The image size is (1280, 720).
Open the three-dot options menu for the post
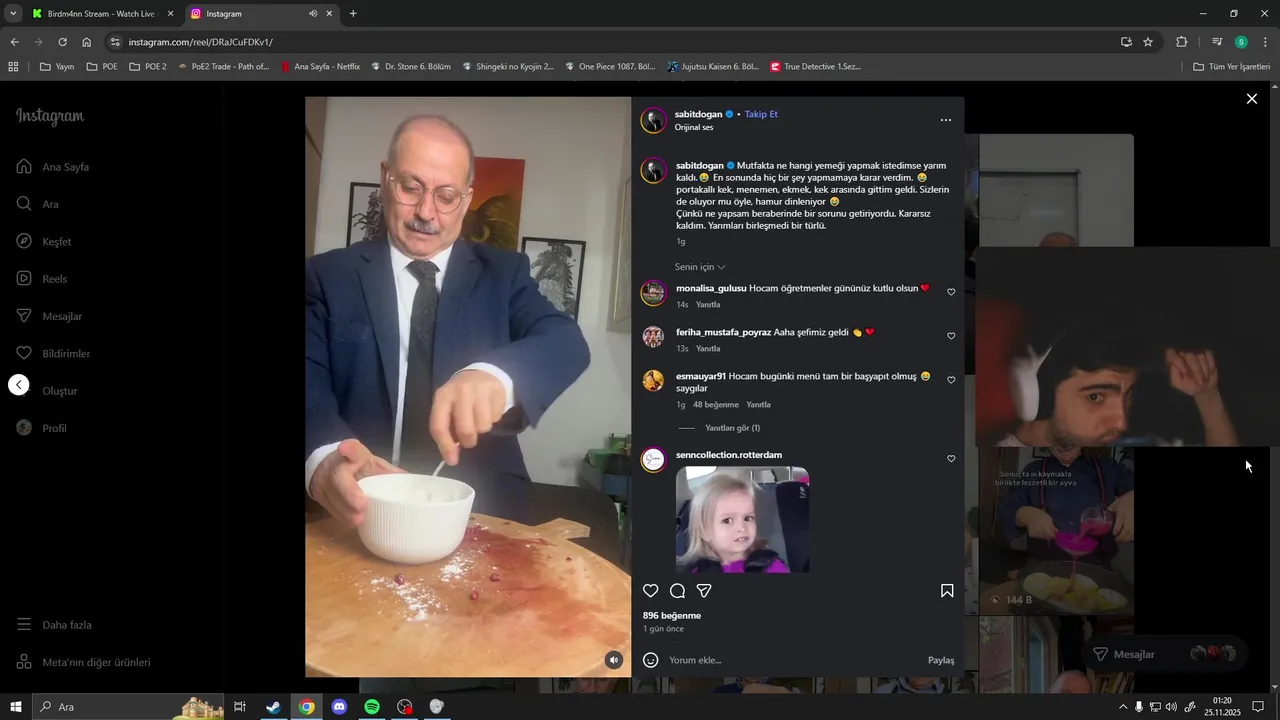(x=946, y=120)
